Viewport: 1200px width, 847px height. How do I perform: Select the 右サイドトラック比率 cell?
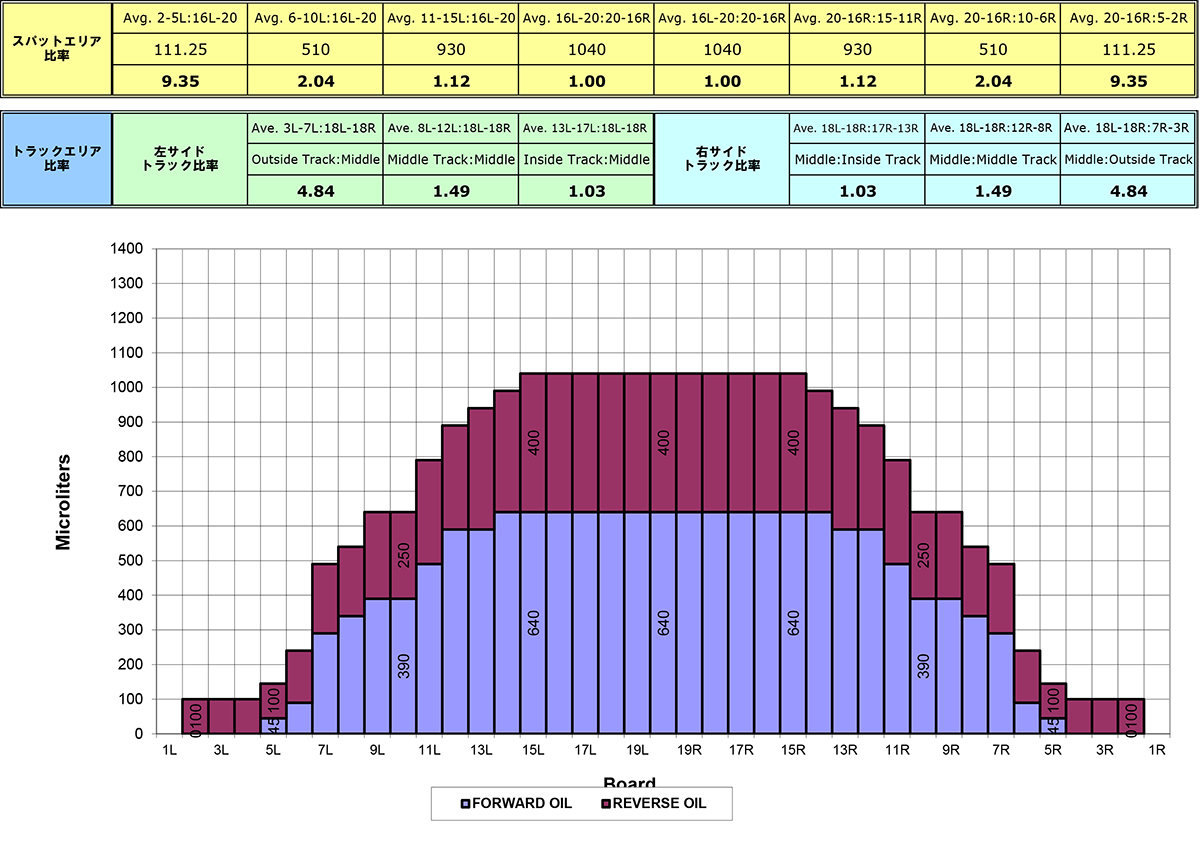(722, 159)
